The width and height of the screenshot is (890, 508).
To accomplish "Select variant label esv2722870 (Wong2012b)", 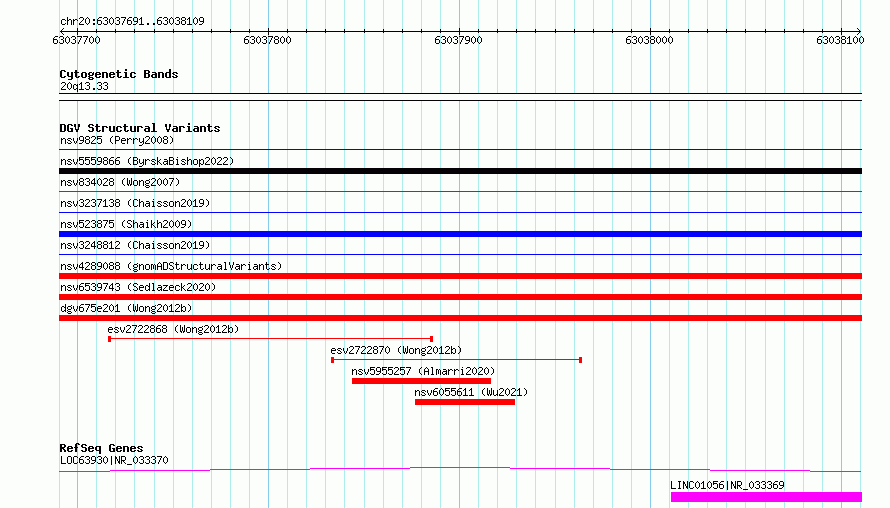I will tap(396, 350).
